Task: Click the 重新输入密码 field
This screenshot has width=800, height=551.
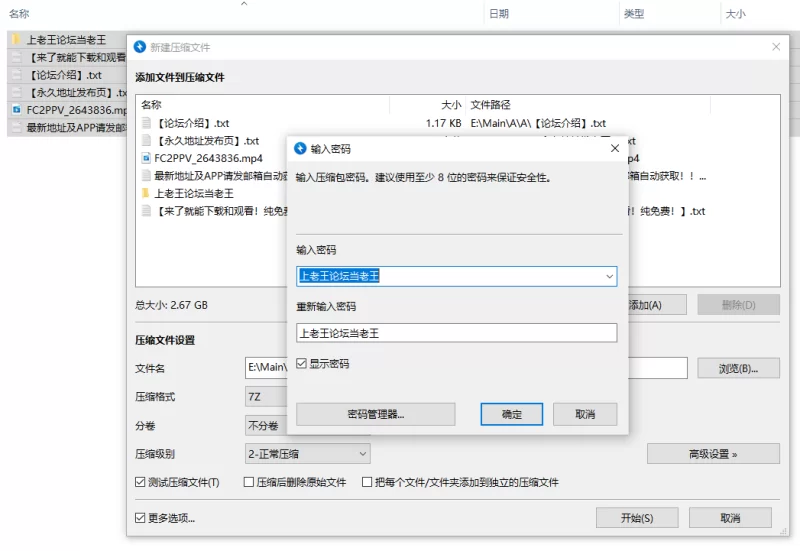Action: [457, 333]
